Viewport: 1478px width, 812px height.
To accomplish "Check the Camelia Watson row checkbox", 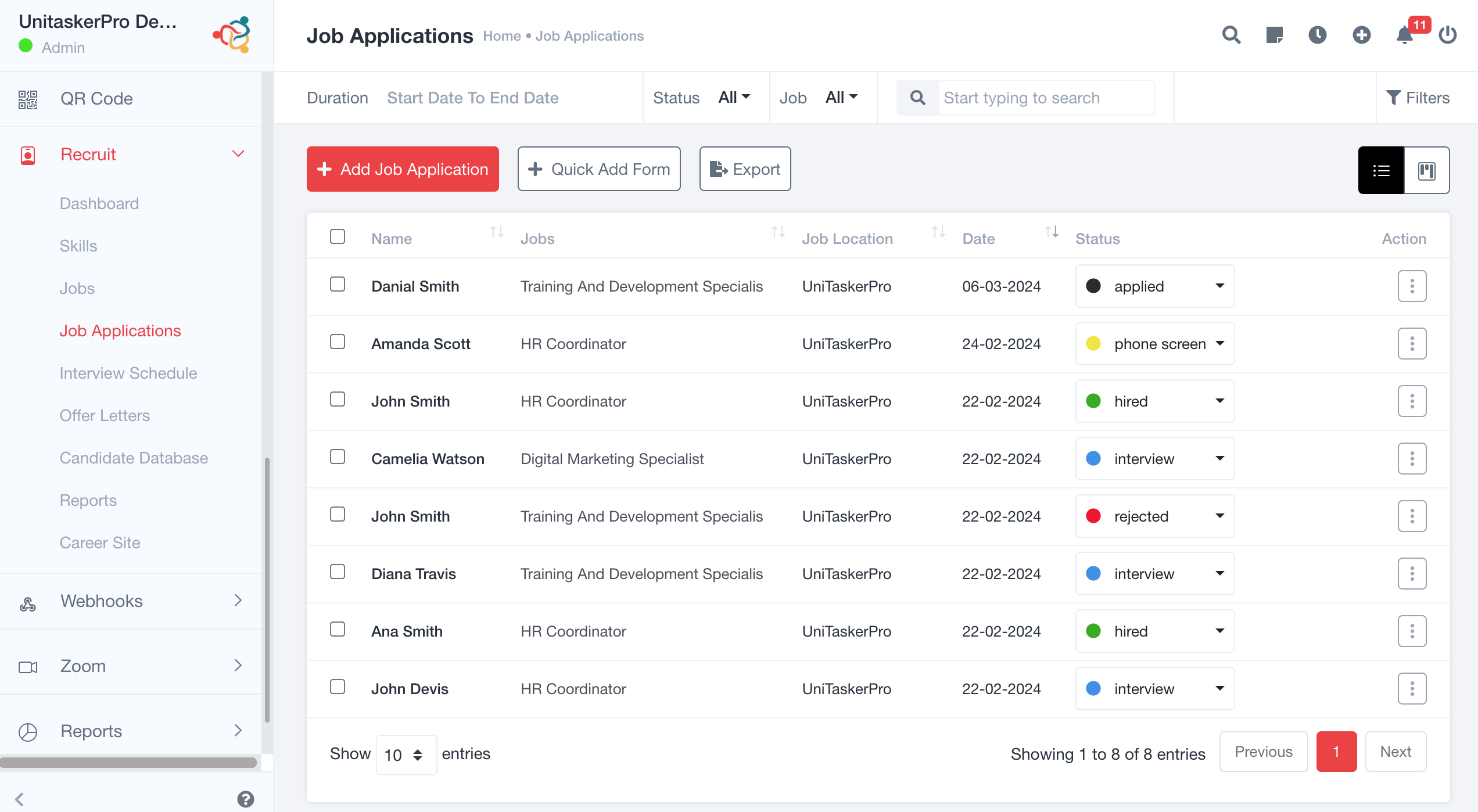I will (x=338, y=457).
